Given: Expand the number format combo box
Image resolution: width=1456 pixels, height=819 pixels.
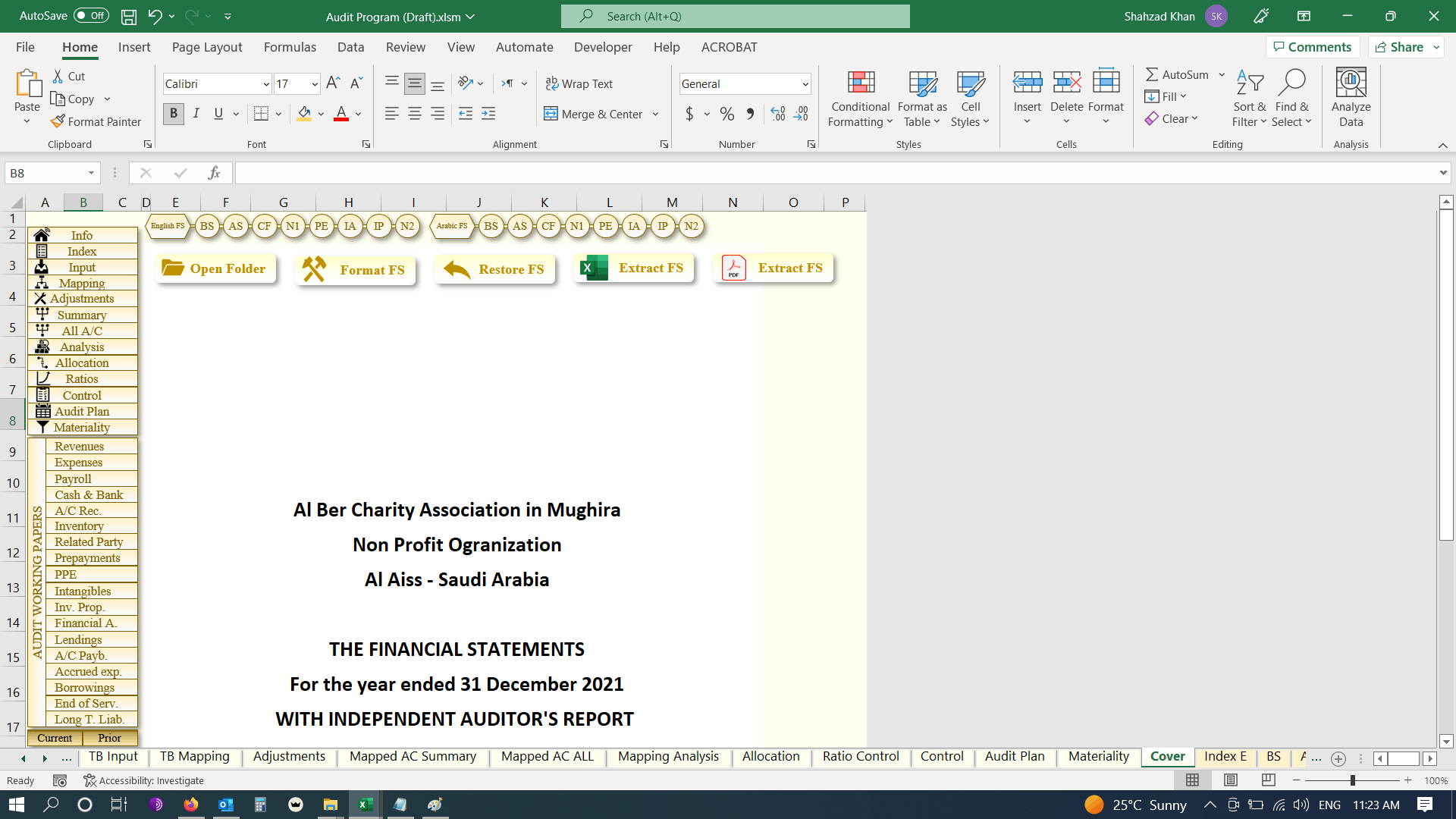Looking at the screenshot, I should coord(805,84).
